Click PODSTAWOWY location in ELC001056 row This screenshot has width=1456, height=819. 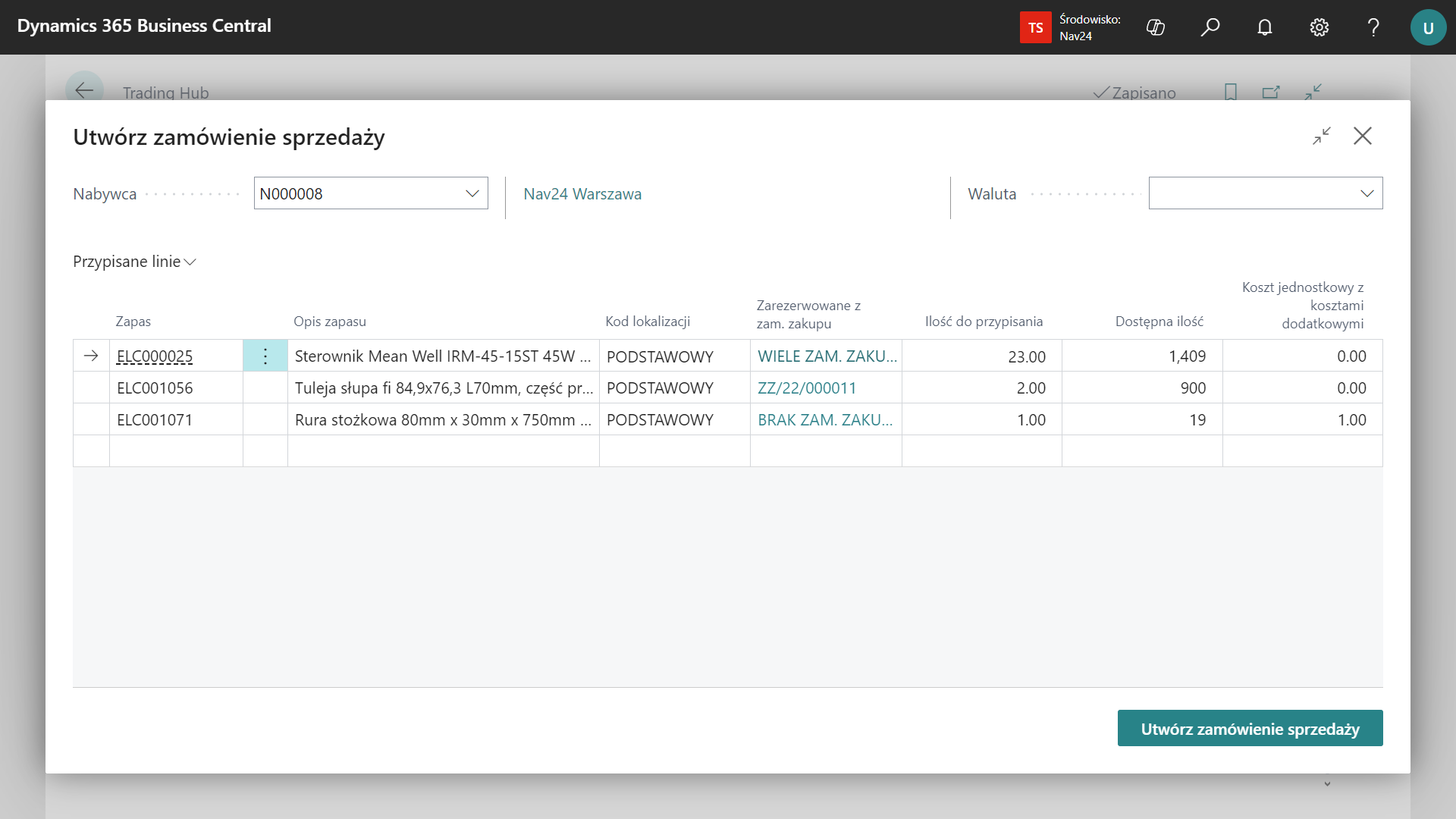tap(674, 388)
